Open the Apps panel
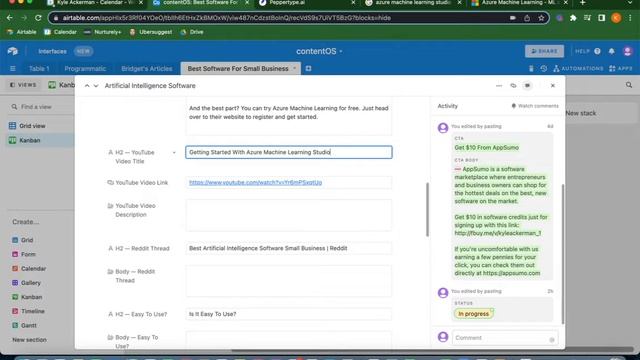640x360 pixels. click(x=620, y=69)
